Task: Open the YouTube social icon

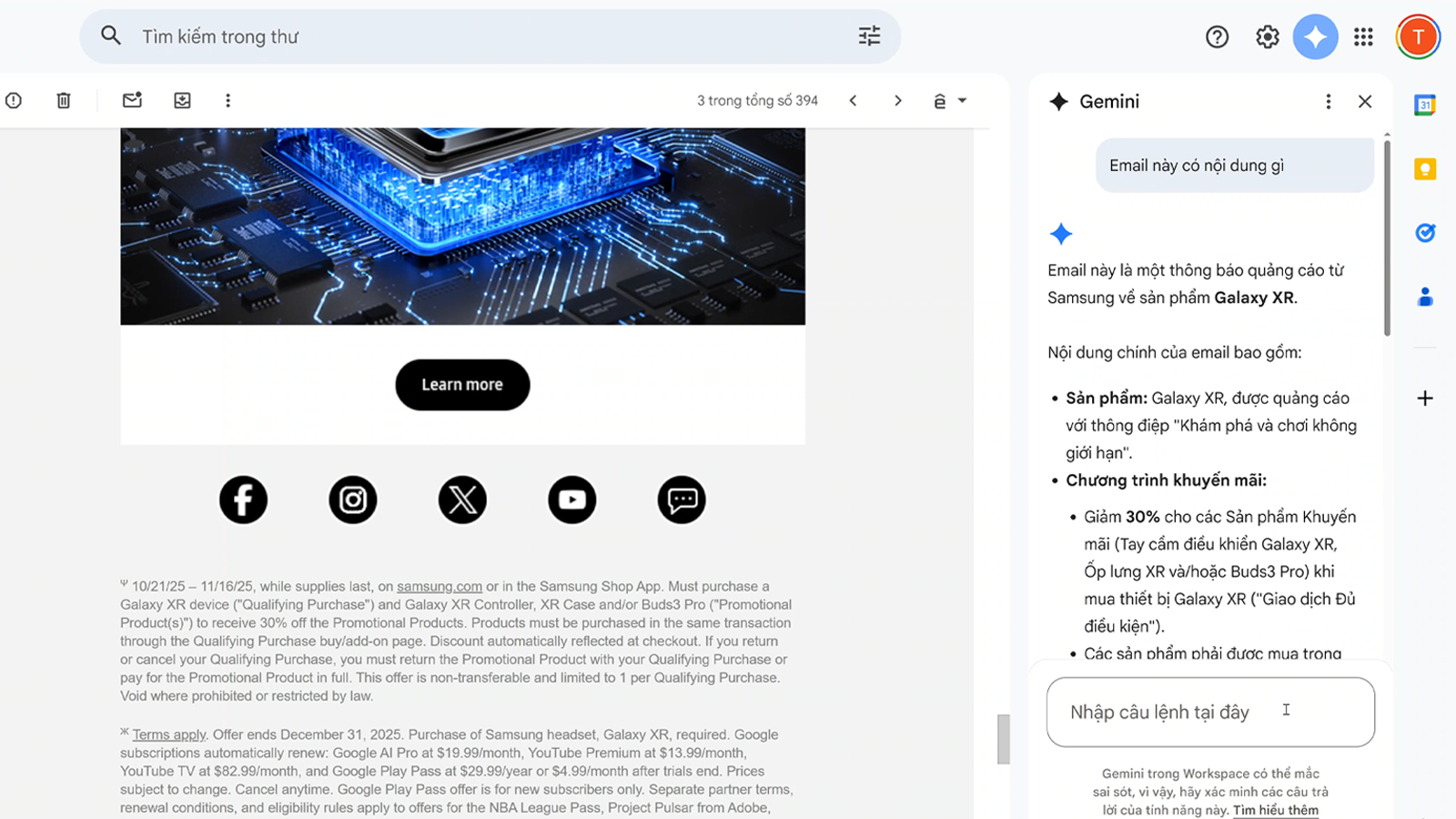Action: 571,500
